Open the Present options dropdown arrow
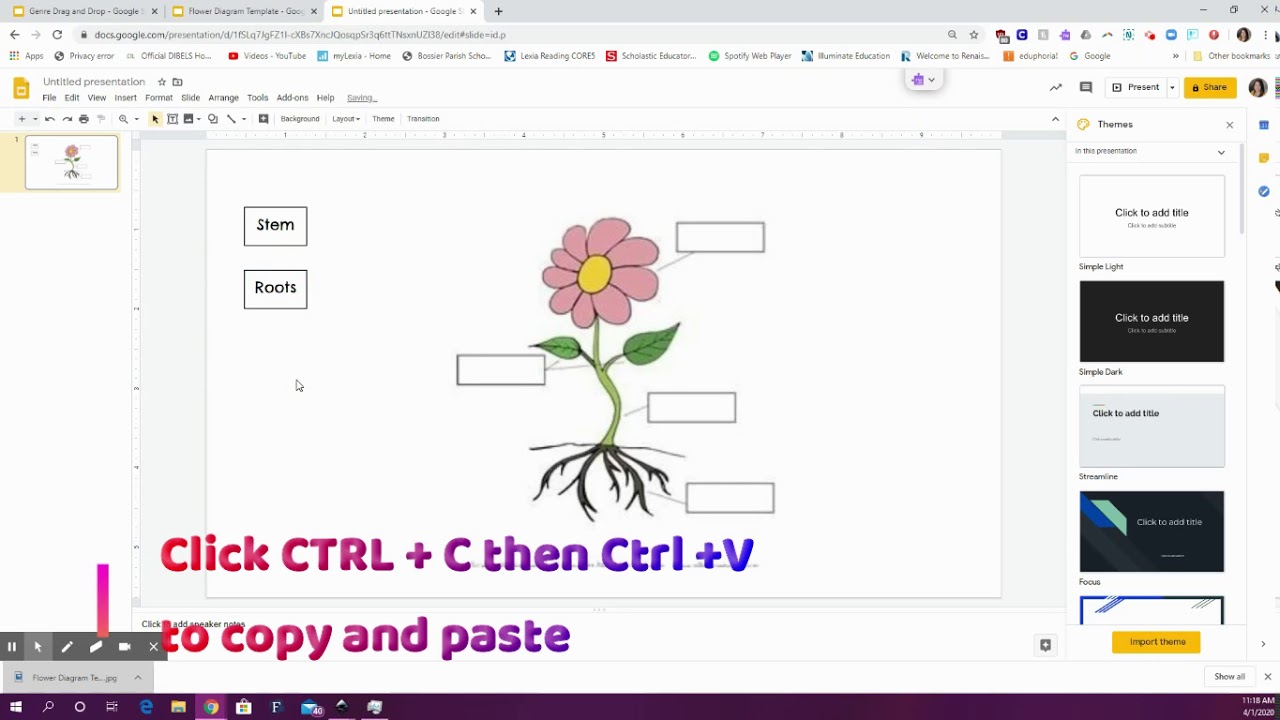Viewport: 1280px width, 720px height. tap(1172, 87)
